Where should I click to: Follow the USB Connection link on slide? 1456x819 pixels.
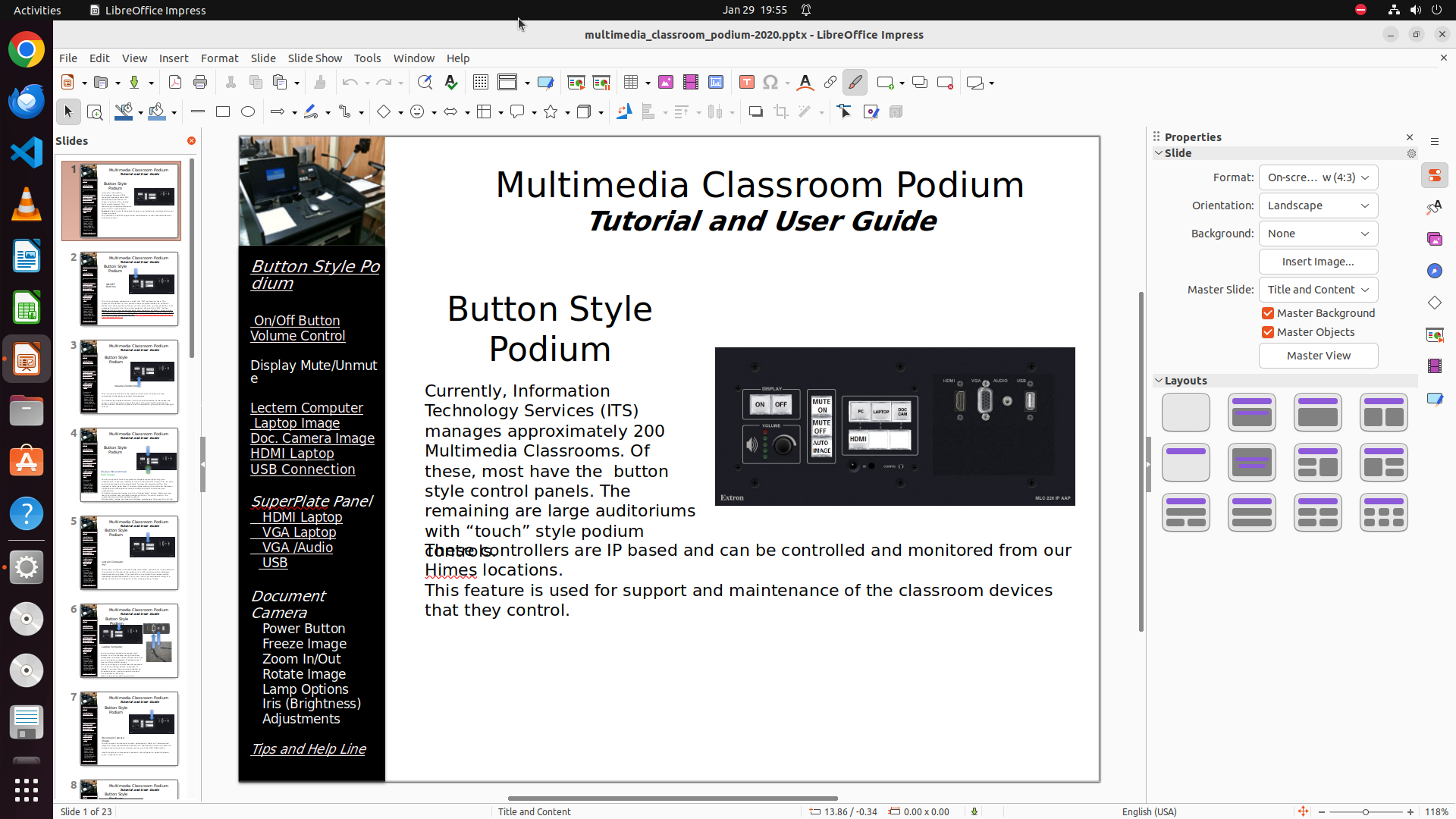[303, 469]
